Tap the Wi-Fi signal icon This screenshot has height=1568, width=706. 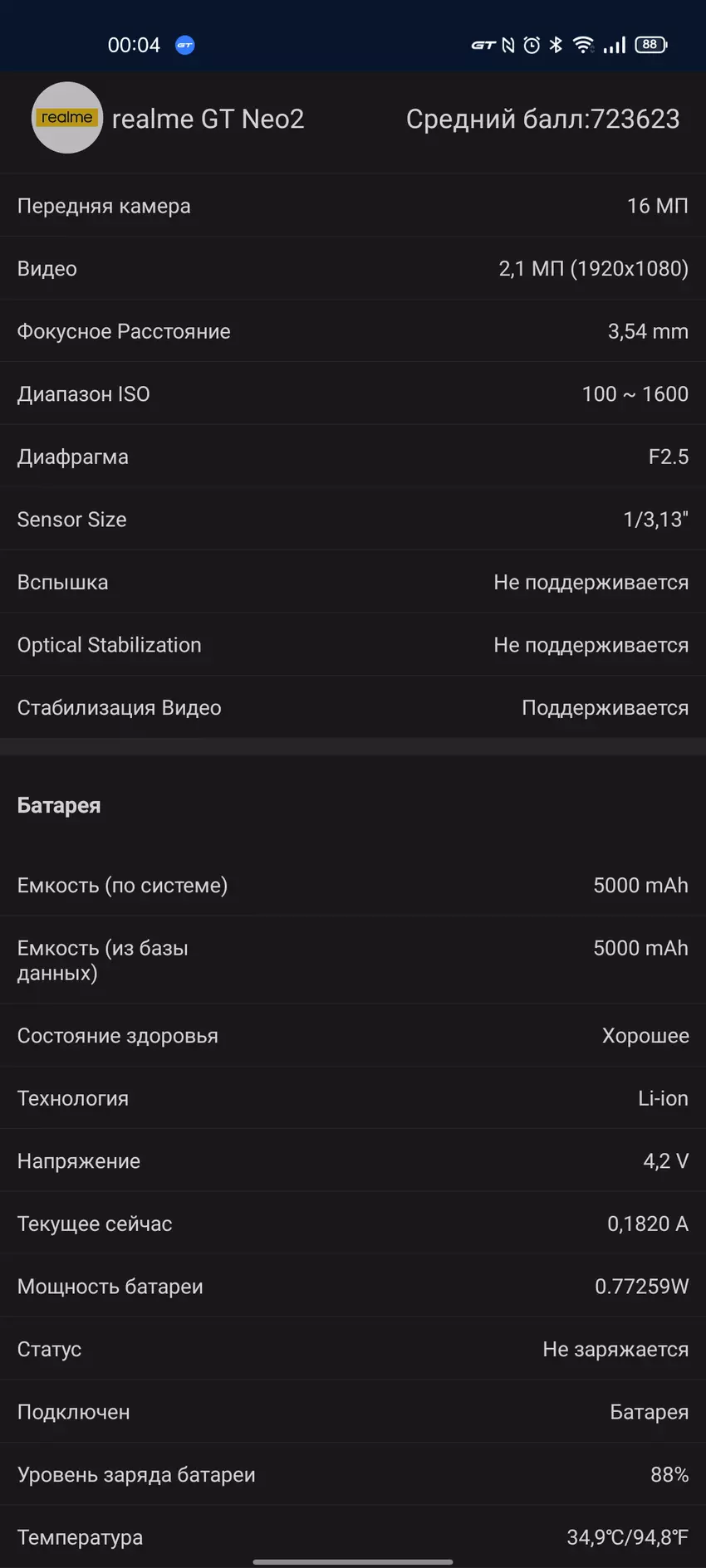[x=583, y=45]
